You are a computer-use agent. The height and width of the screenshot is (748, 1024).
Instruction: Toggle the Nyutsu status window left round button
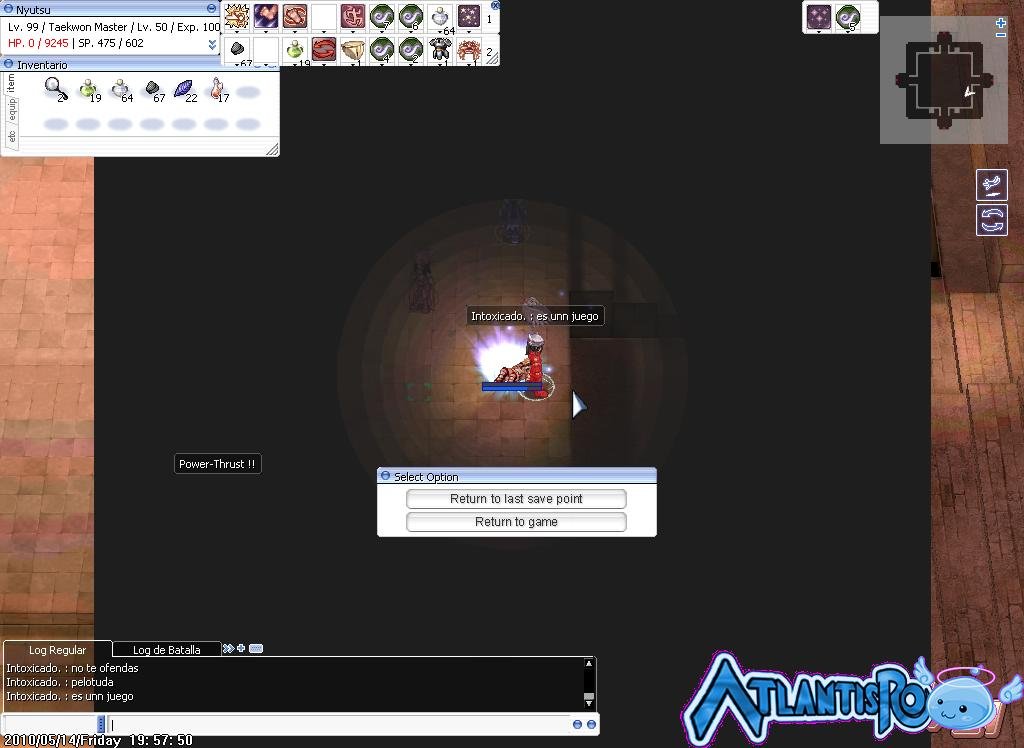8,8
